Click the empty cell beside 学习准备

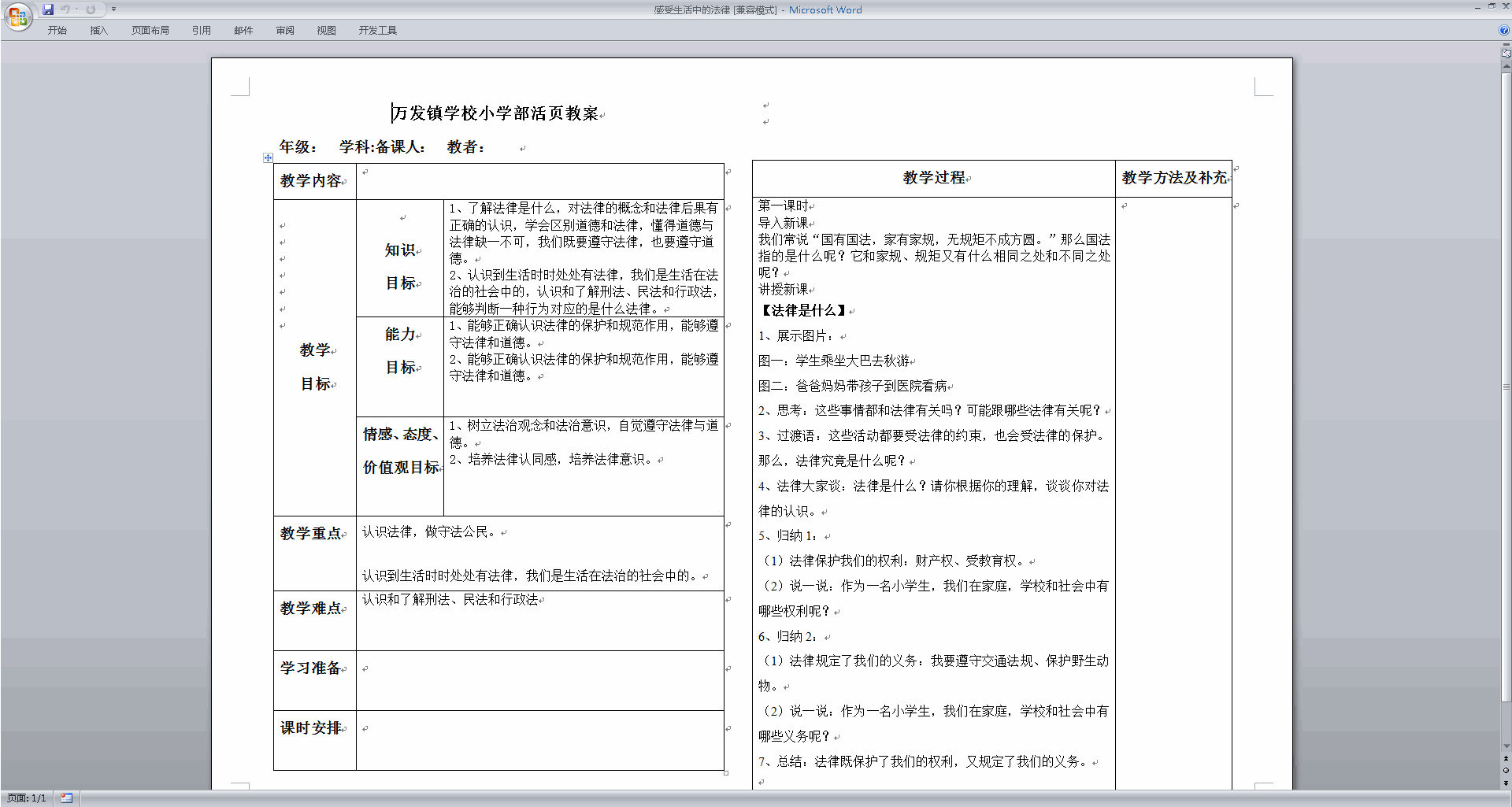pos(539,680)
